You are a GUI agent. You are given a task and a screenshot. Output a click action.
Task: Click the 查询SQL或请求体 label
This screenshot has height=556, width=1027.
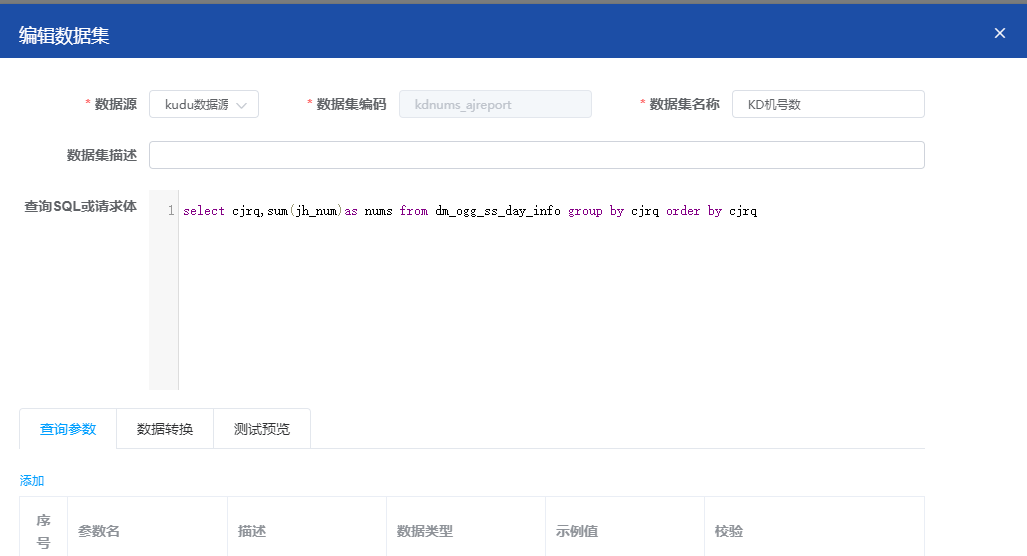[x=80, y=207]
